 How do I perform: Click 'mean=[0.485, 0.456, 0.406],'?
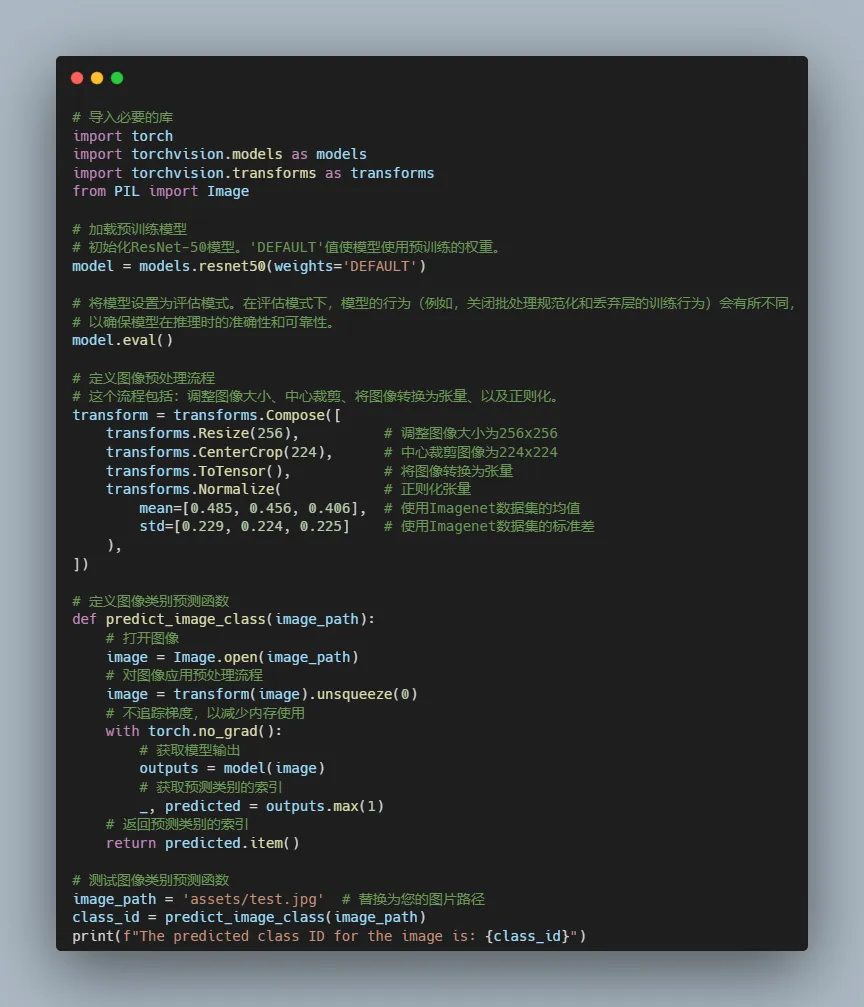pyautogui.click(x=253, y=508)
